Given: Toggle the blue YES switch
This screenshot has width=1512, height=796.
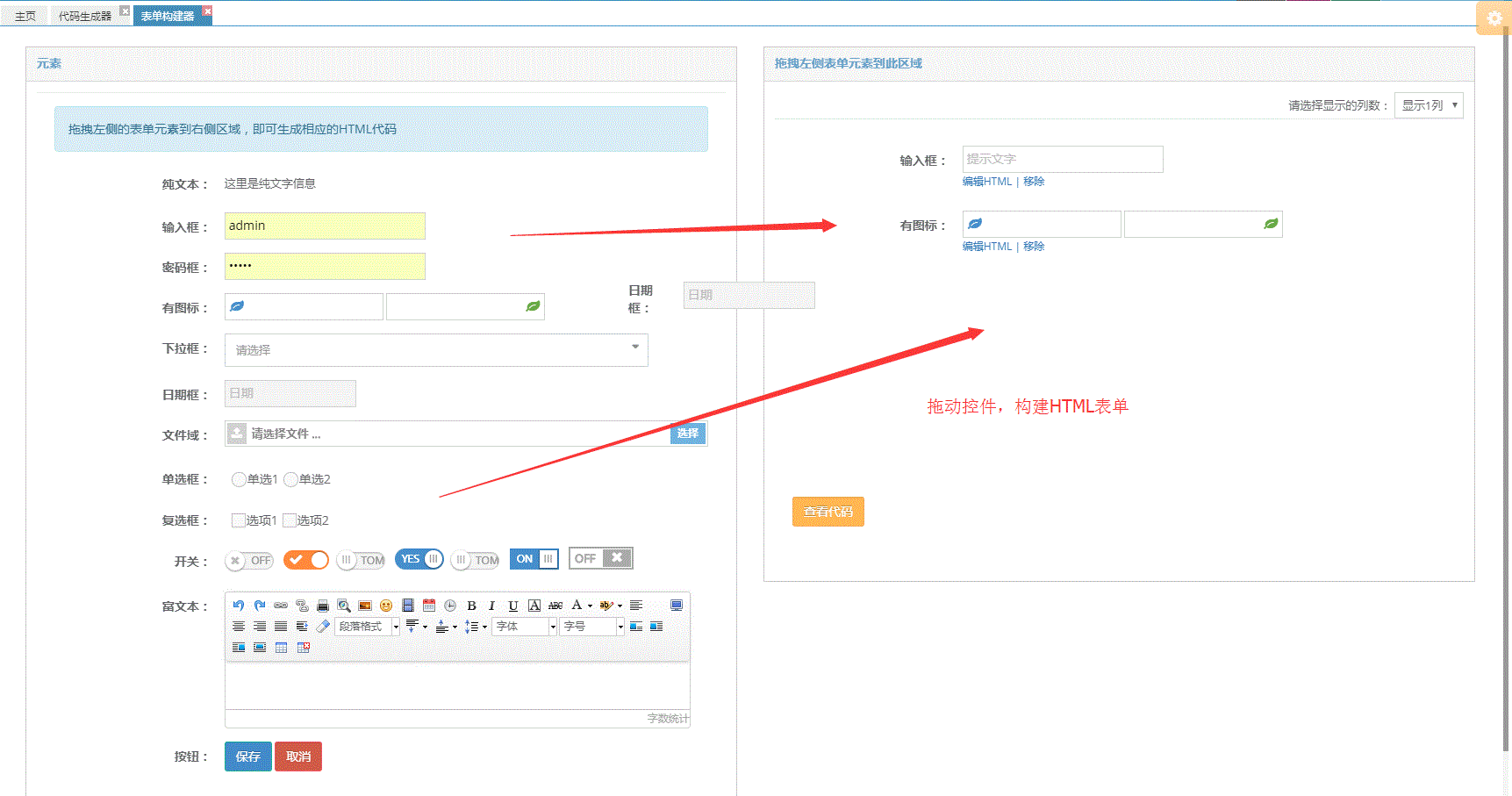Looking at the screenshot, I should (x=419, y=559).
